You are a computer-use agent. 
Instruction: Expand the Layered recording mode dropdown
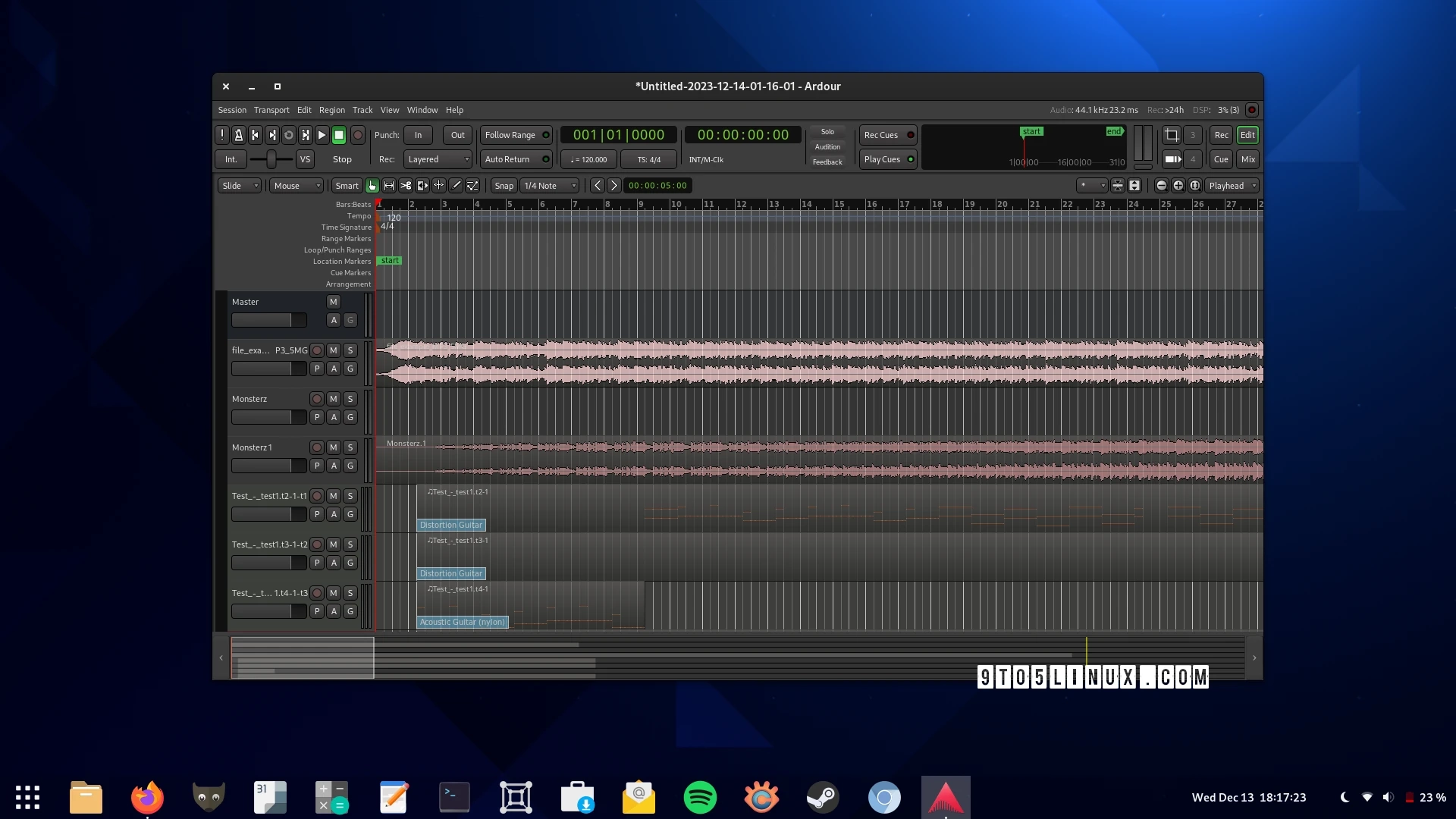coord(438,159)
